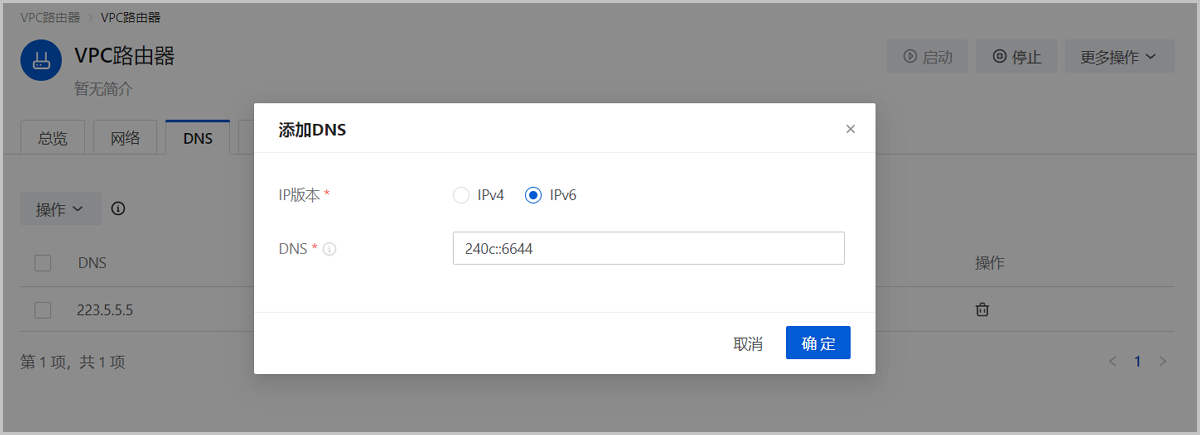Image resolution: width=1200 pixels, height=435 pixels.
Task: Open the 网络 tab
Action: (125, 138)
